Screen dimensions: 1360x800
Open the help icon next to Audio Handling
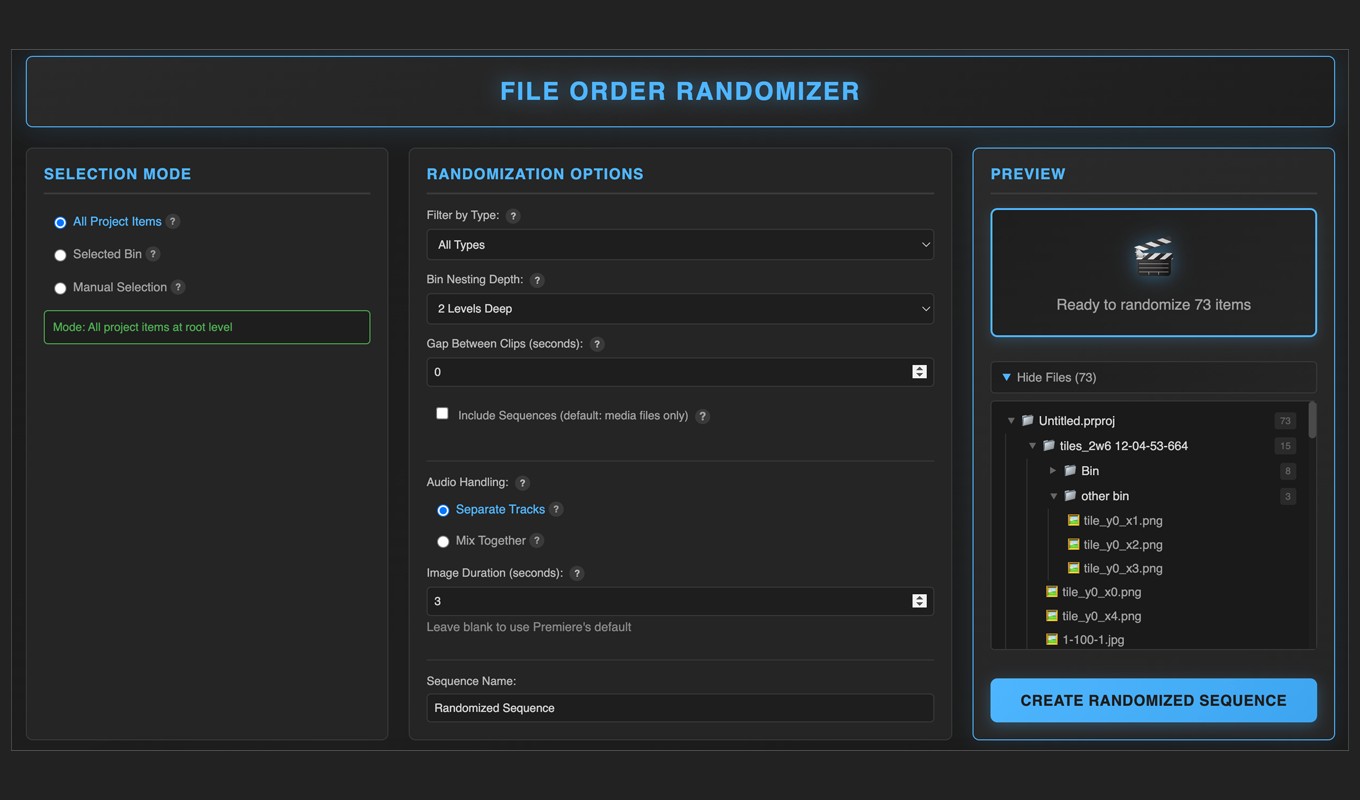click(521, 482)
